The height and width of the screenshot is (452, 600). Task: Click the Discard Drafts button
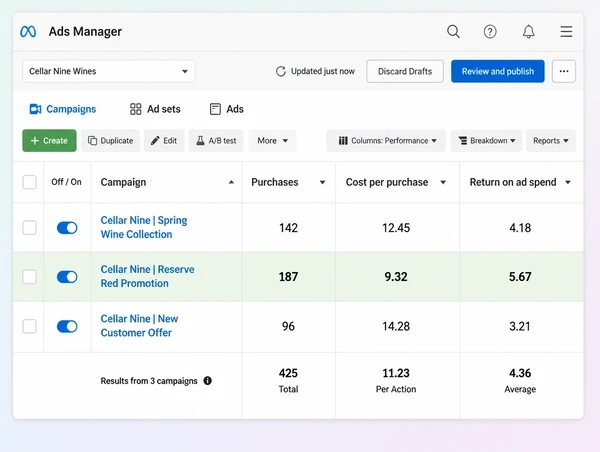pyautogui.click(x=405, y=71)
